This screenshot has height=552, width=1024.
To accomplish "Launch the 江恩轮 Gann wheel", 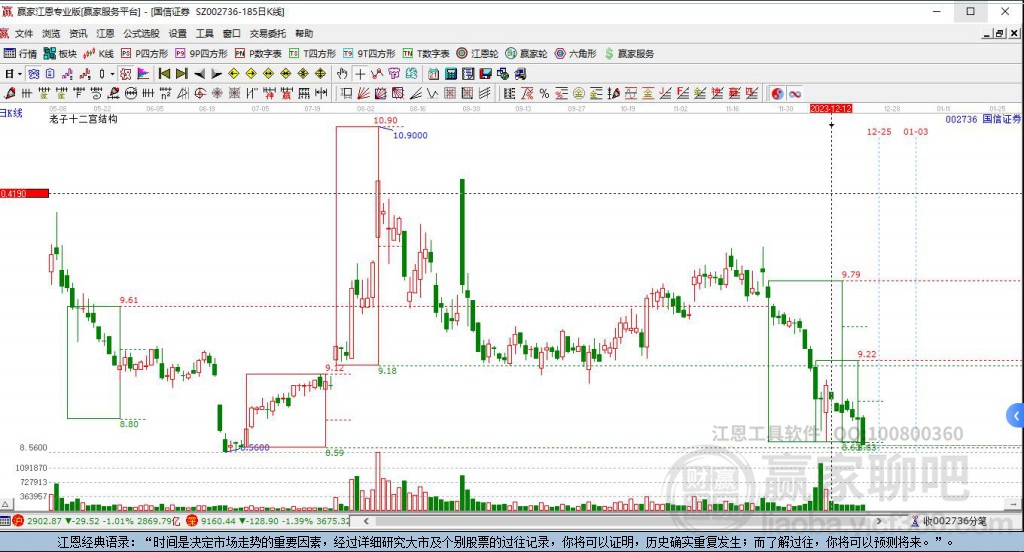I will (477, 54).
